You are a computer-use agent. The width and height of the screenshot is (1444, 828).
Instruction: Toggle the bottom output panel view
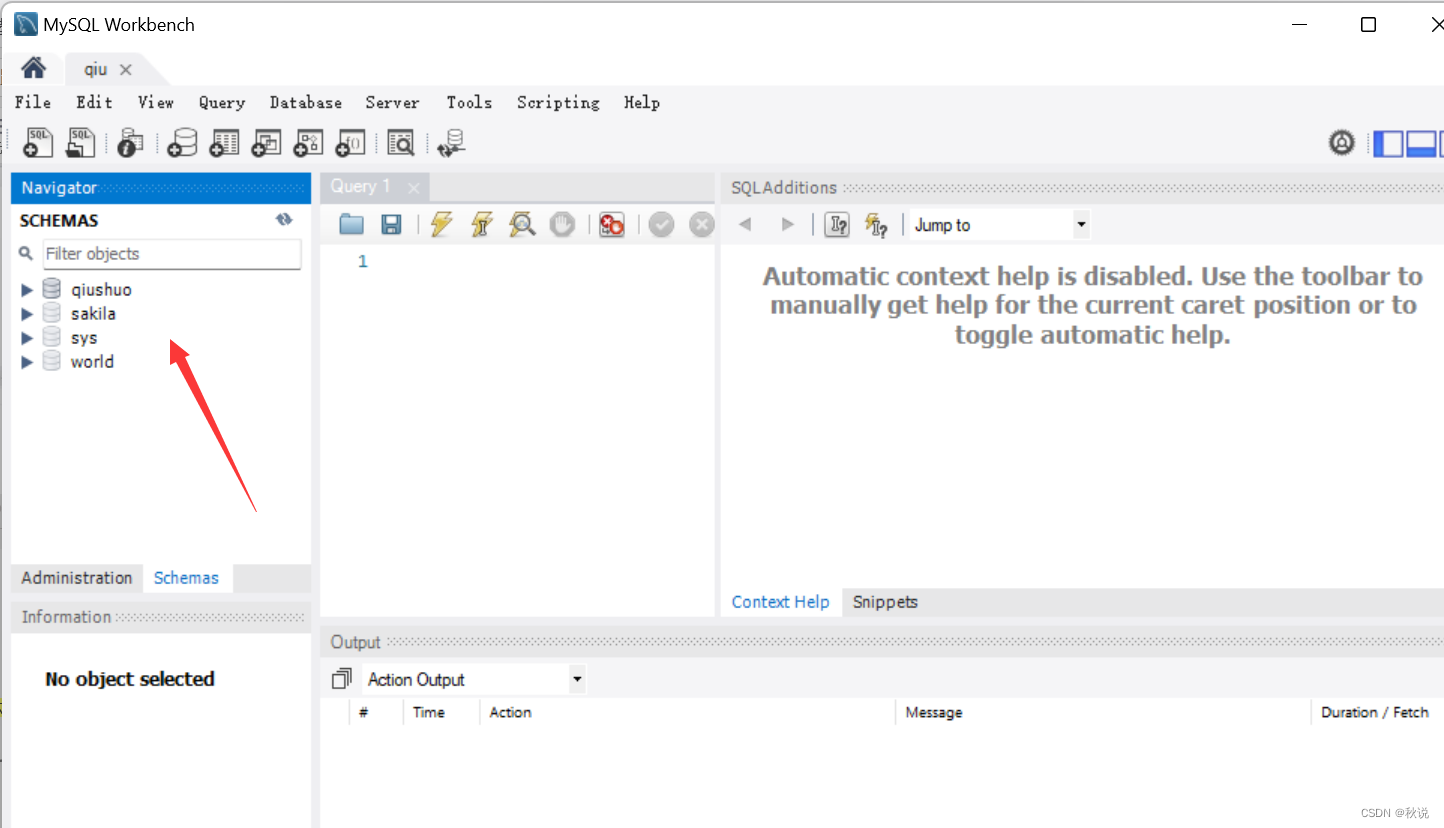(1421, 144)
